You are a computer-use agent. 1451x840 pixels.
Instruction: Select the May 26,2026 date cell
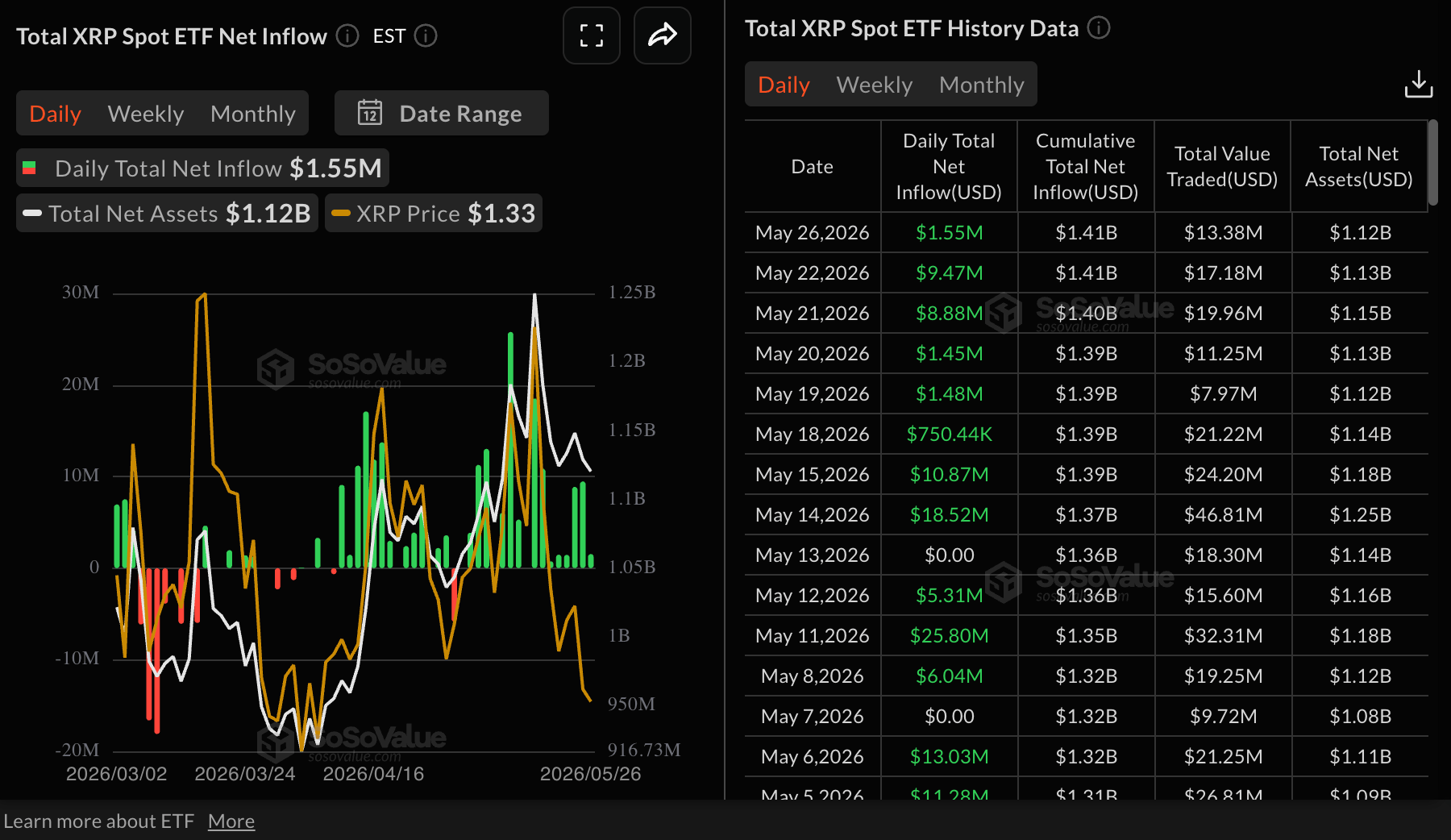coord(813,232)
